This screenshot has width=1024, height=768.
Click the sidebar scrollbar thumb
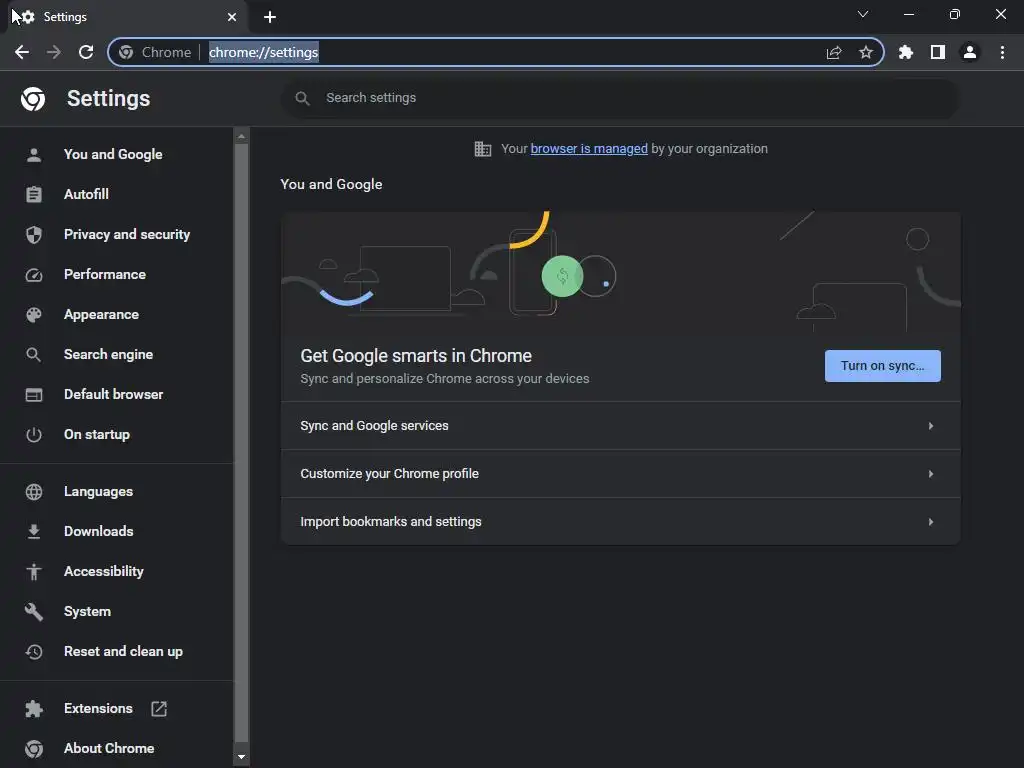click(241, 443)
